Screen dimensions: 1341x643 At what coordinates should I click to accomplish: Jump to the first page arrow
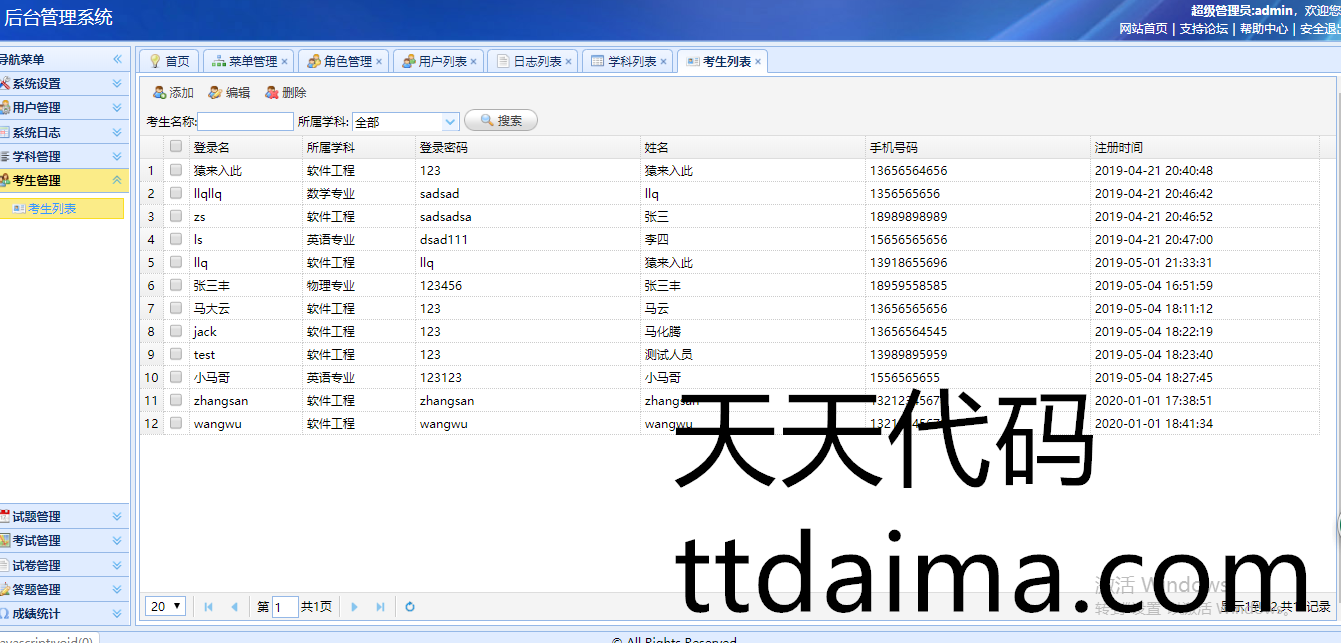point(209,607)
